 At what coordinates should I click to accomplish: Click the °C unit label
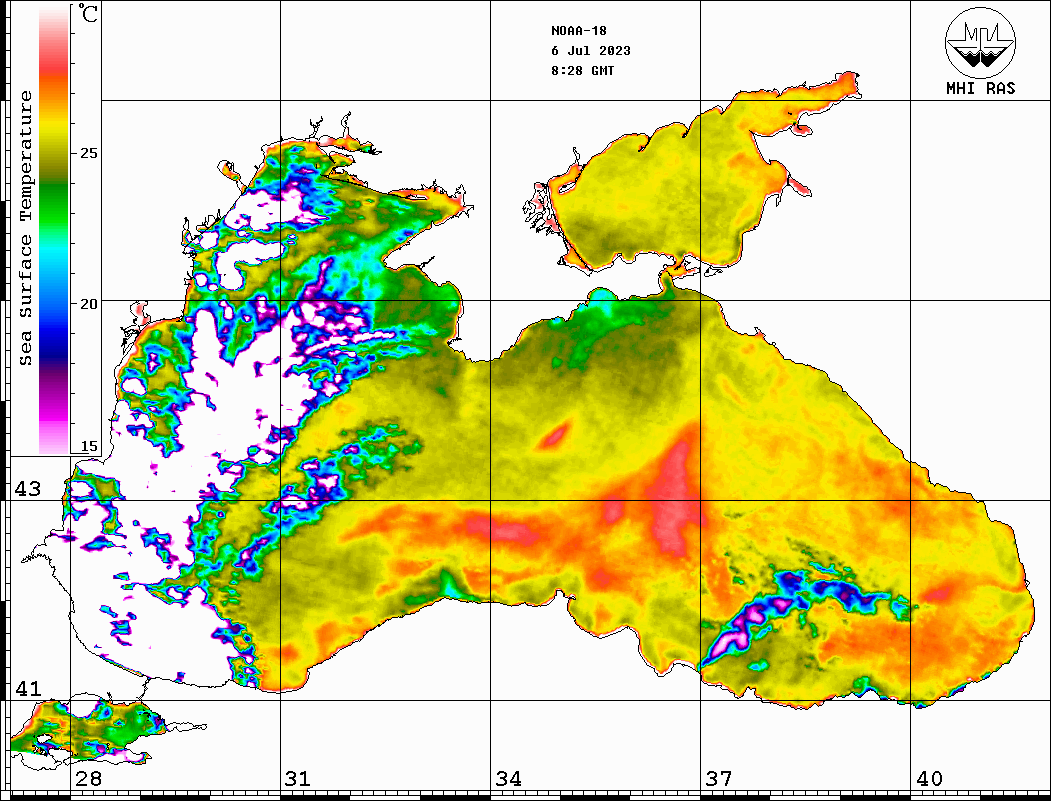(x=88, y=14)
